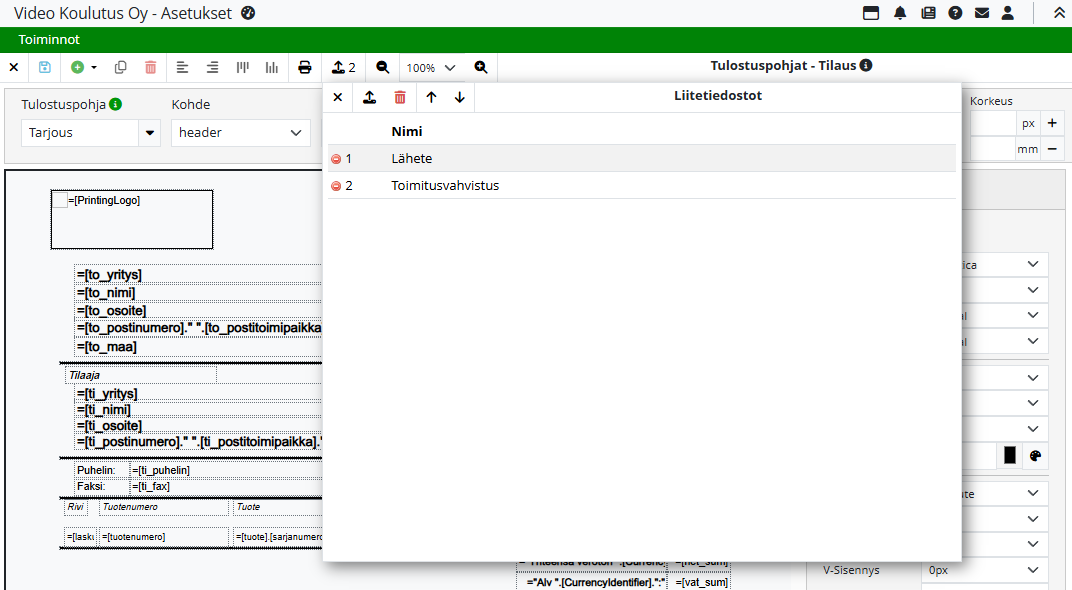Increase Korkeus with the plus button
Screen dimensions: 1072x590
[1052, 123]
